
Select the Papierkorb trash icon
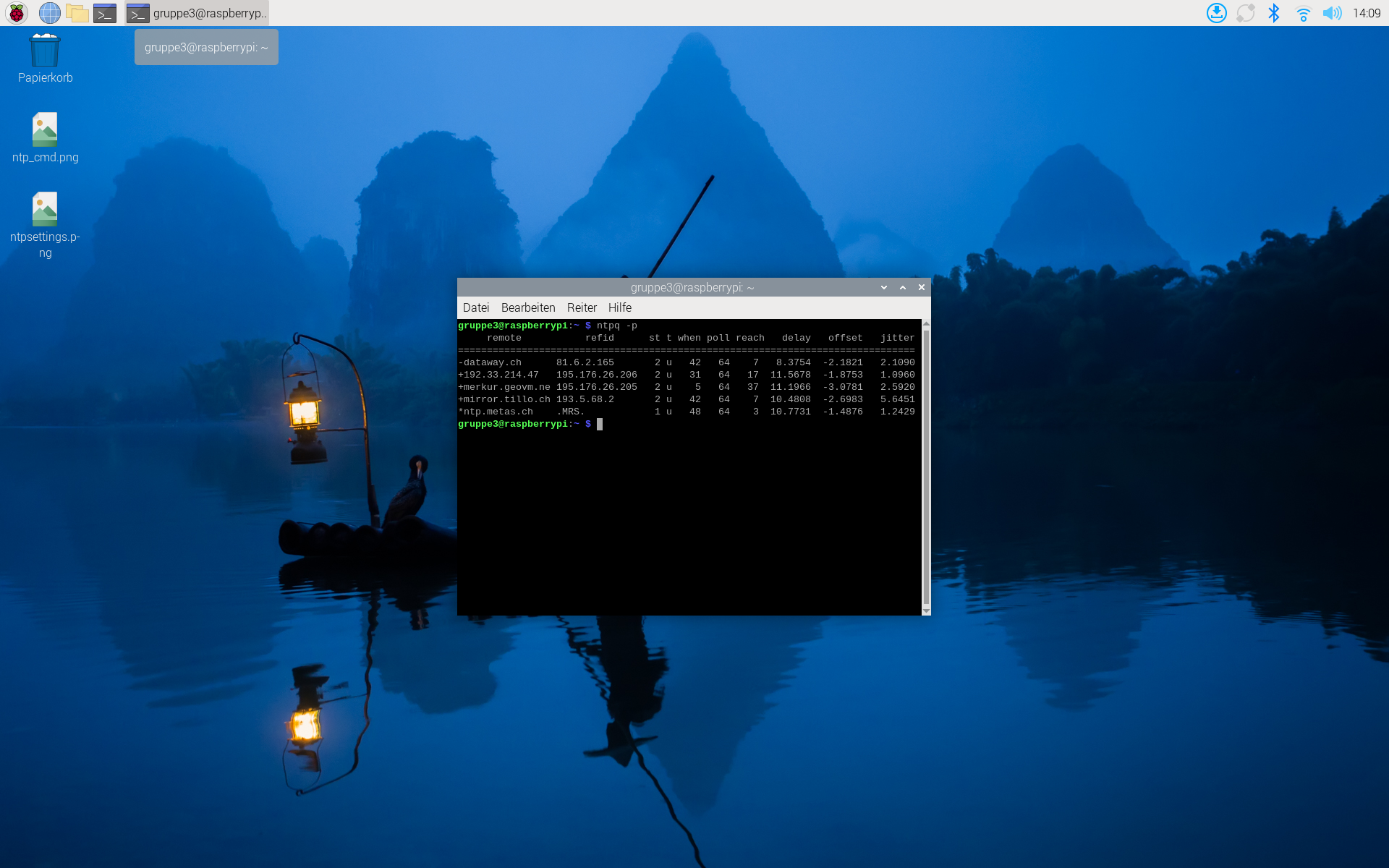pos(45,51)
